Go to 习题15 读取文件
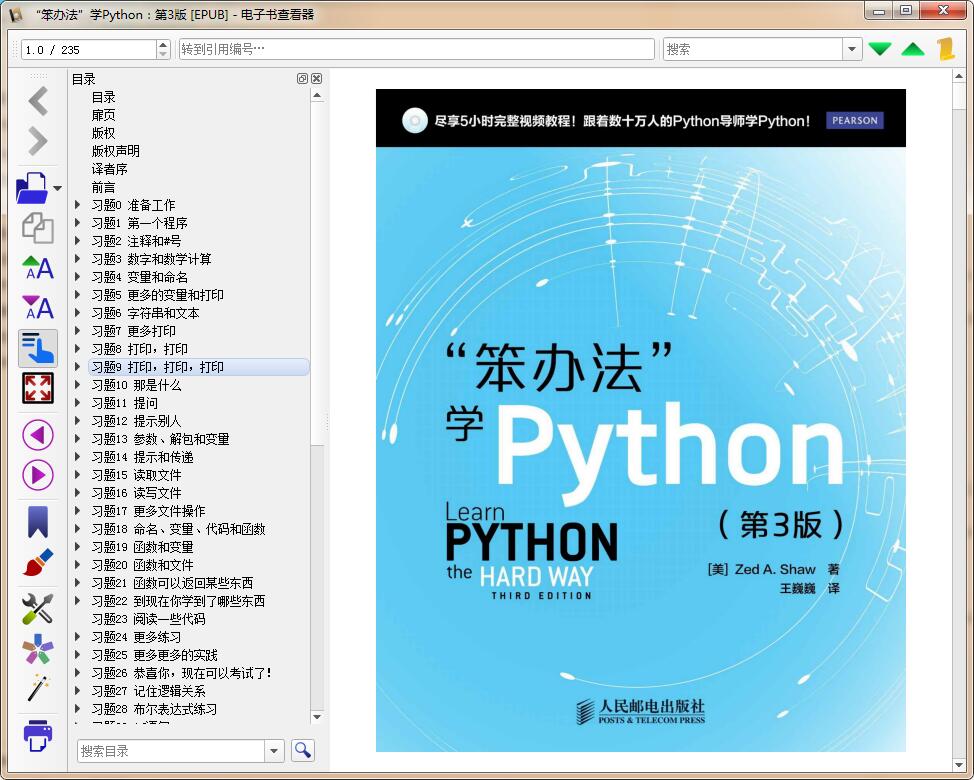The image size is (974, 780). (136, 474)
